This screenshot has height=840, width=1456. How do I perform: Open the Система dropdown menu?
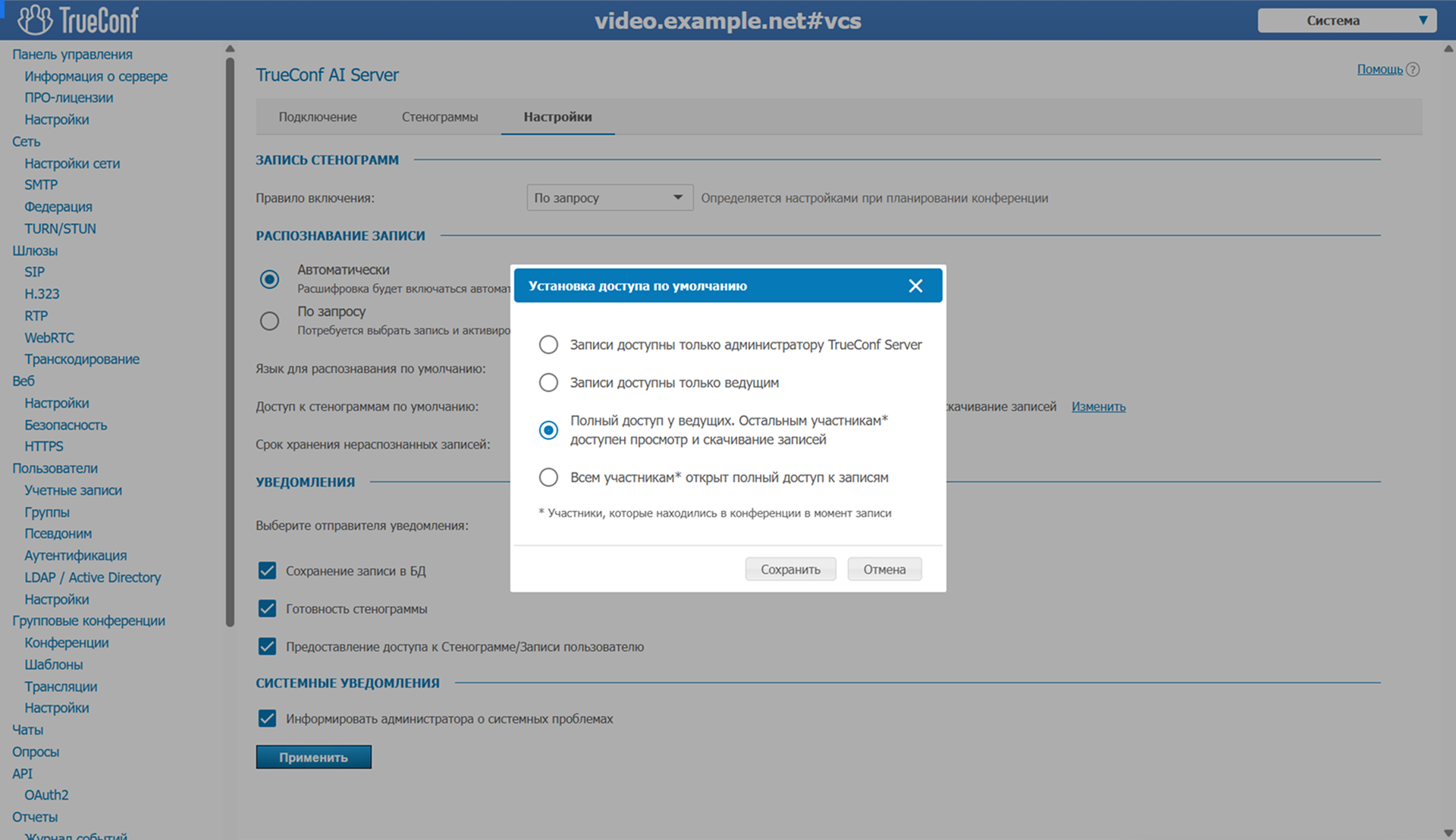click(x=1346, y=20)
